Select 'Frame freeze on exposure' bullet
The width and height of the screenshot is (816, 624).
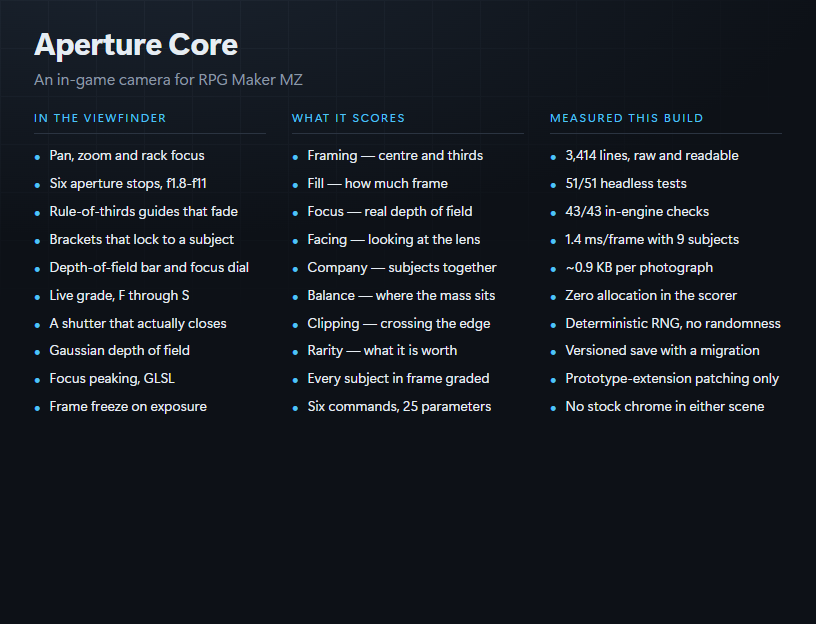[x=128, y=406]
